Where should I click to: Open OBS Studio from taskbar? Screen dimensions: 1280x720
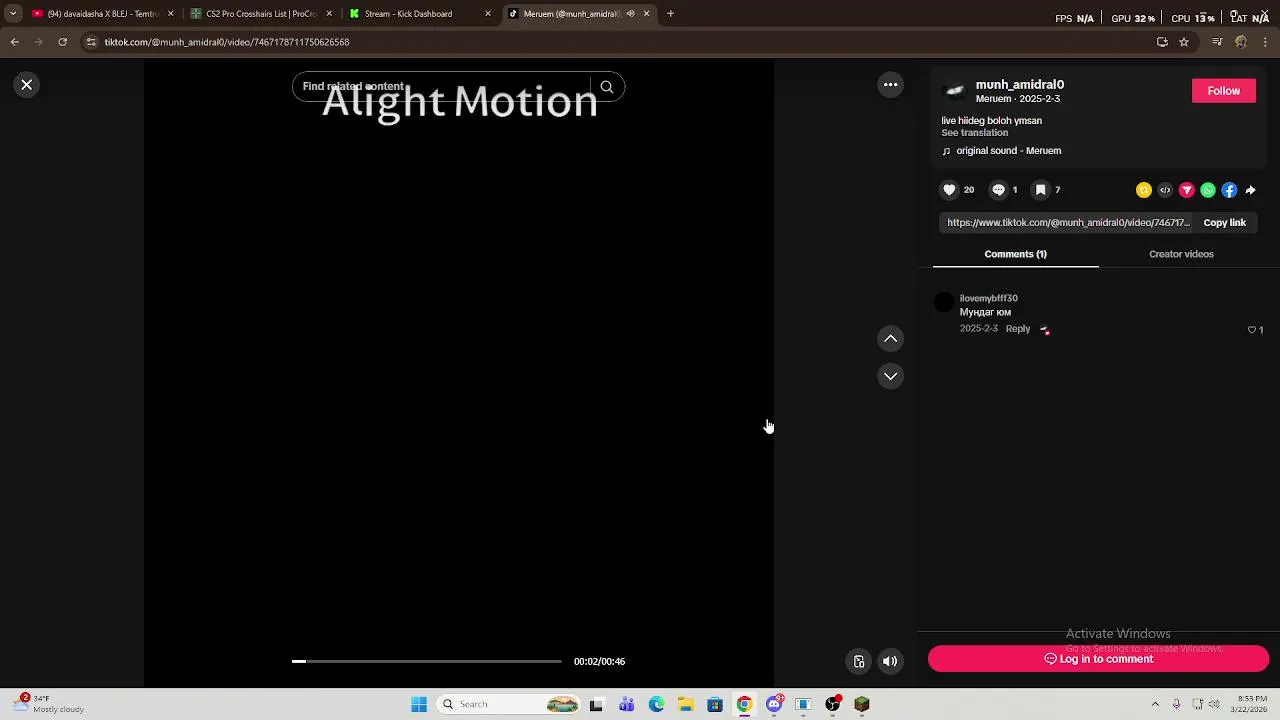click(833, 704)
